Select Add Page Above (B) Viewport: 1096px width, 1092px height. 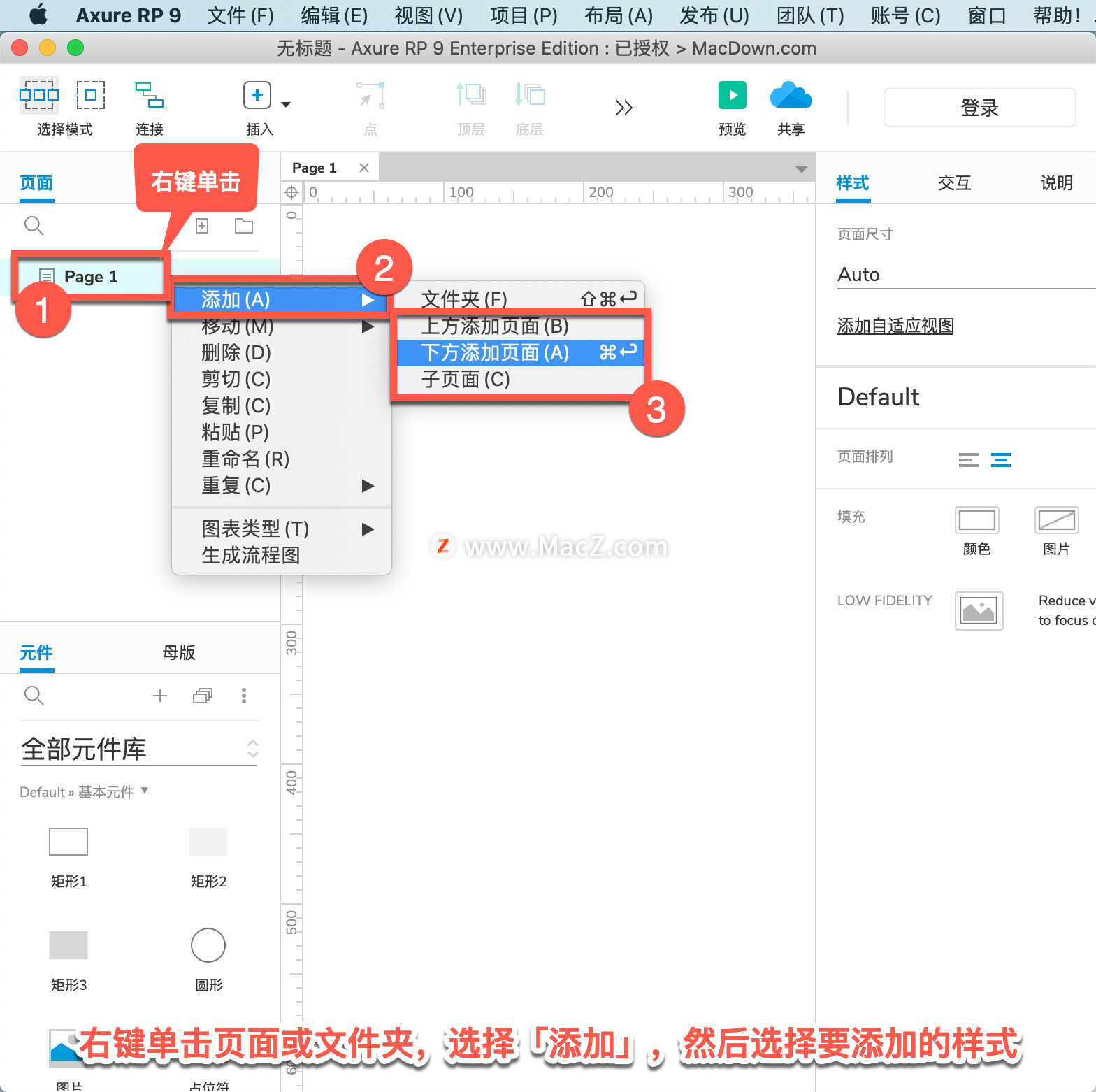tap(520, 326)
